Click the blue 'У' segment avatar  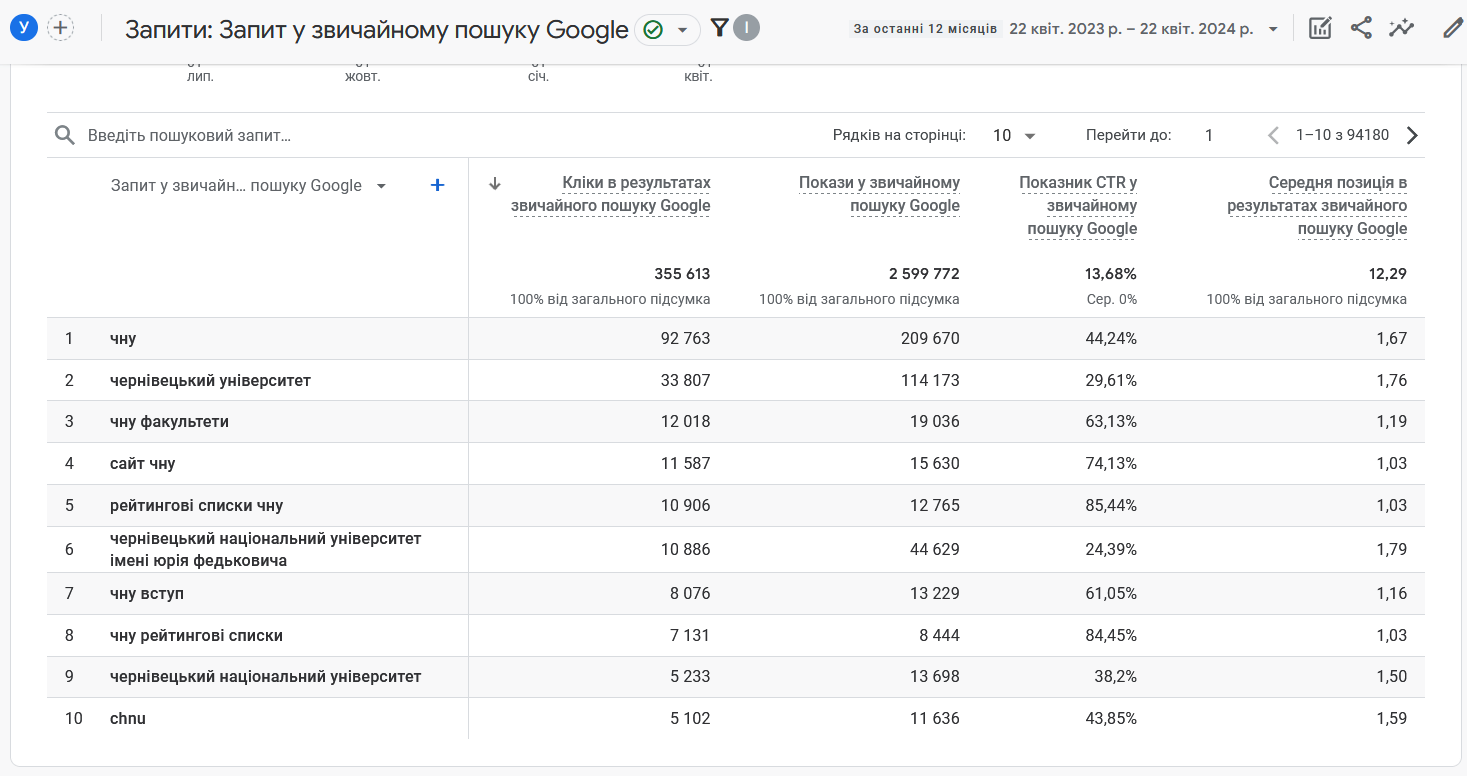pos(24,28)
